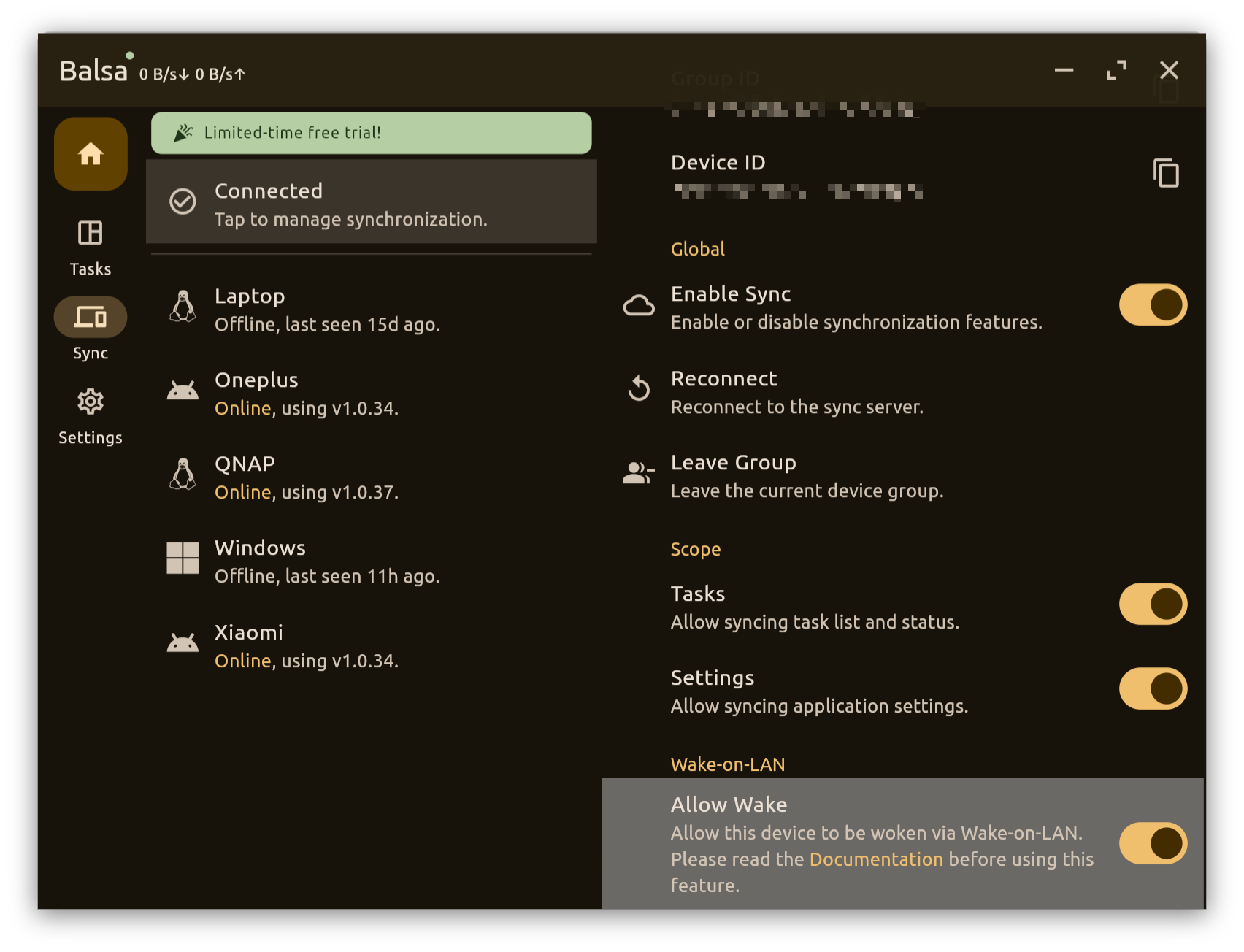Viewport: 1244px width, 952px height.
Task: Disable the Allow Wake switch
Action: (1153, 843)
